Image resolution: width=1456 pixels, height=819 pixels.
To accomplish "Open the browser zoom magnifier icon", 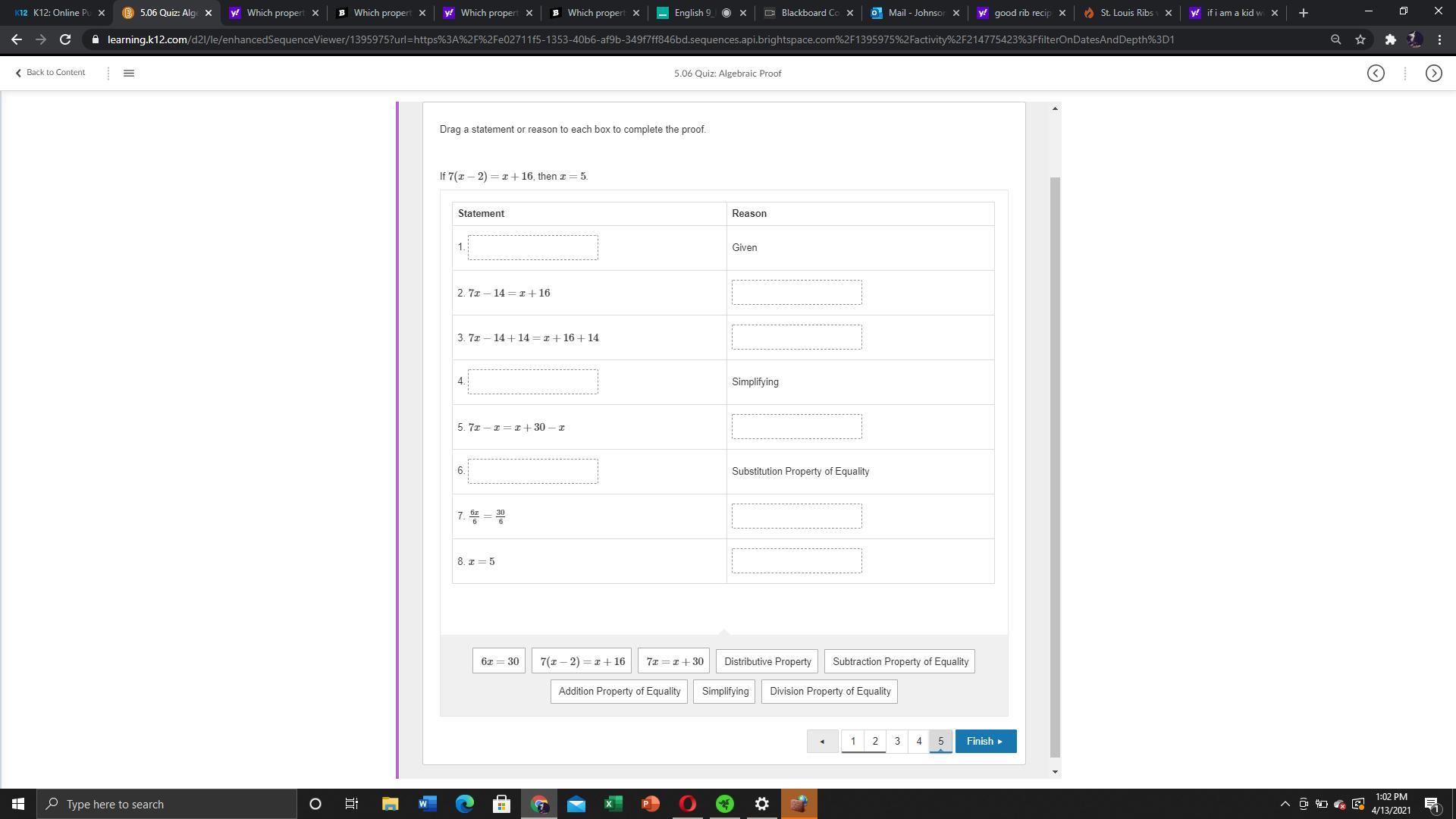I will coord(1335,39).
